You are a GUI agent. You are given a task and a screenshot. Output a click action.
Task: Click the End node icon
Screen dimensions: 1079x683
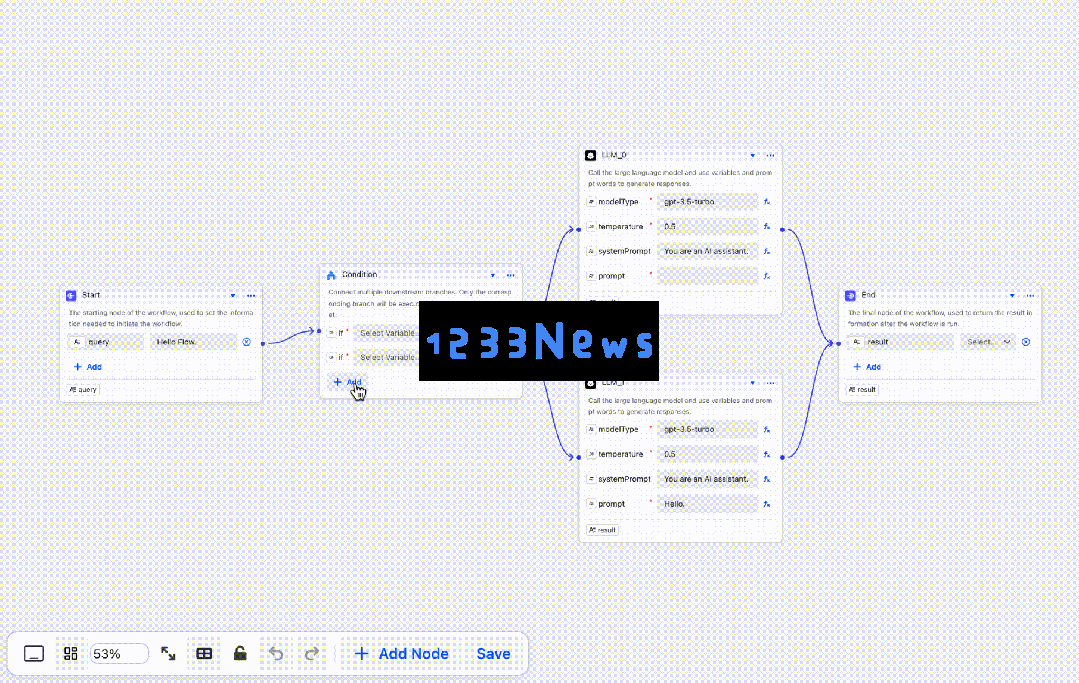[x=851, y=296]
